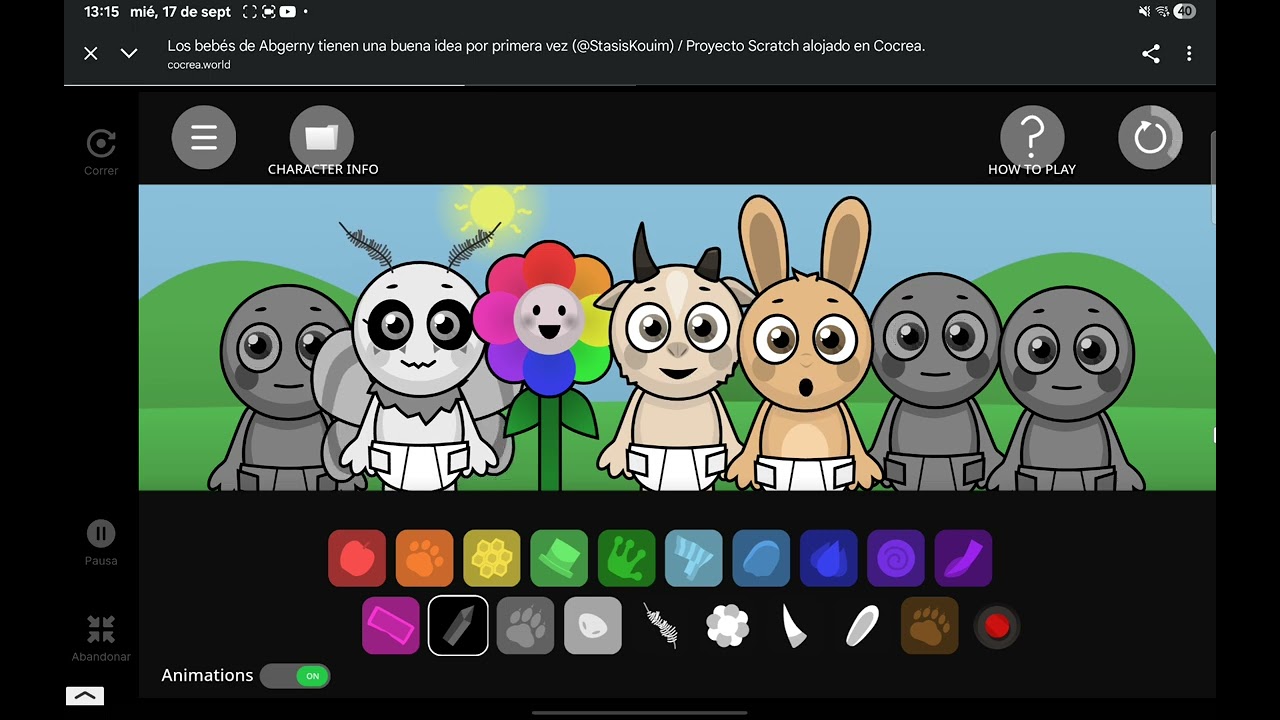Click the project title text

pyautogui.click(x=546, y=46)
